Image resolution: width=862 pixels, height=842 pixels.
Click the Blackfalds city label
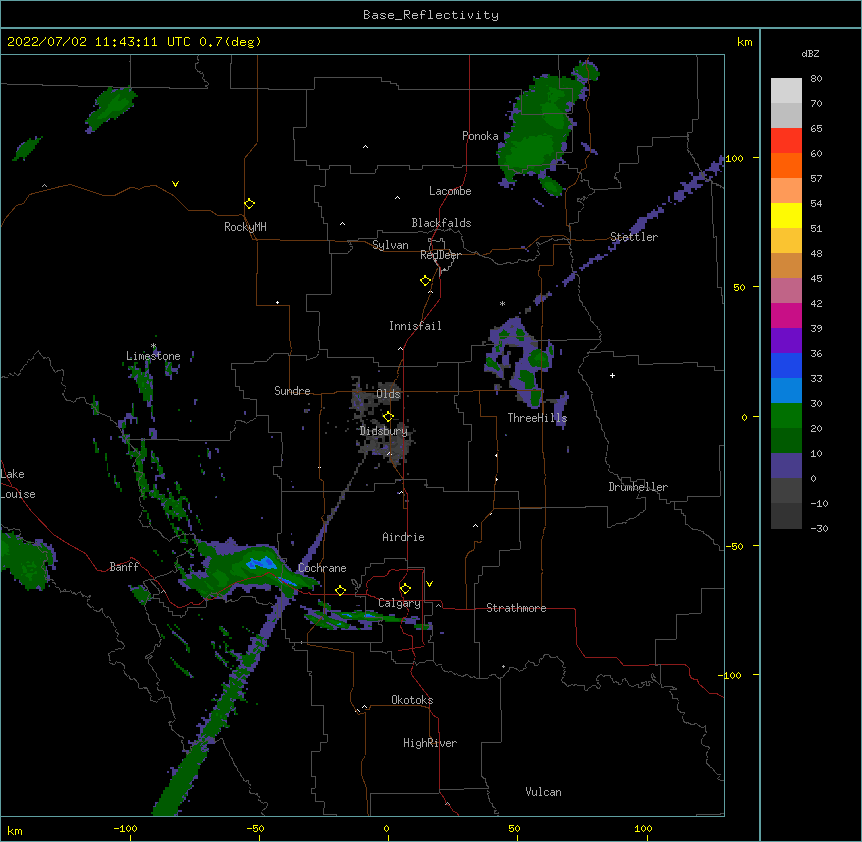[x=441, y=223]
